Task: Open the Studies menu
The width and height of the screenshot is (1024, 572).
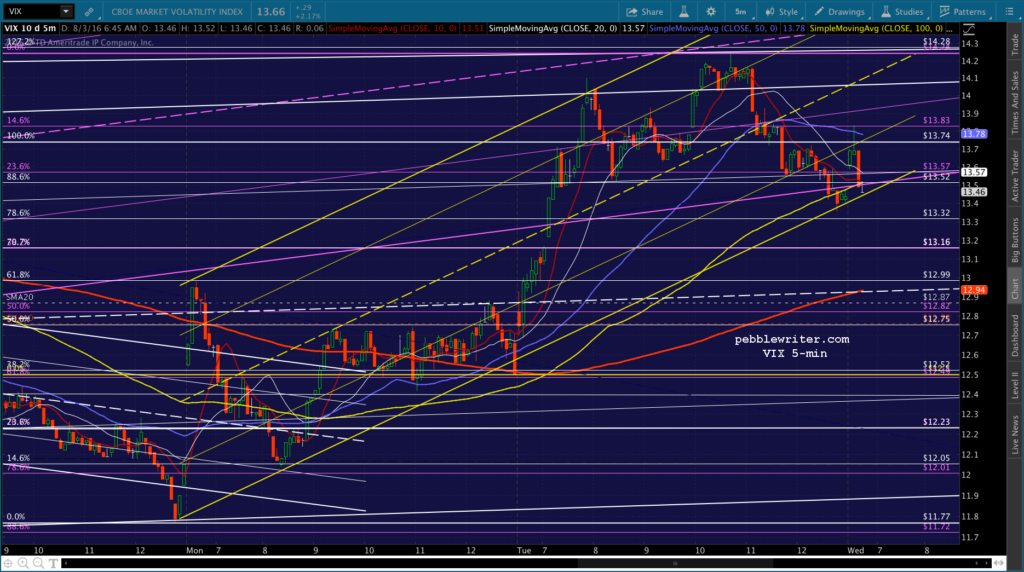Action: (x=902, y=12)
